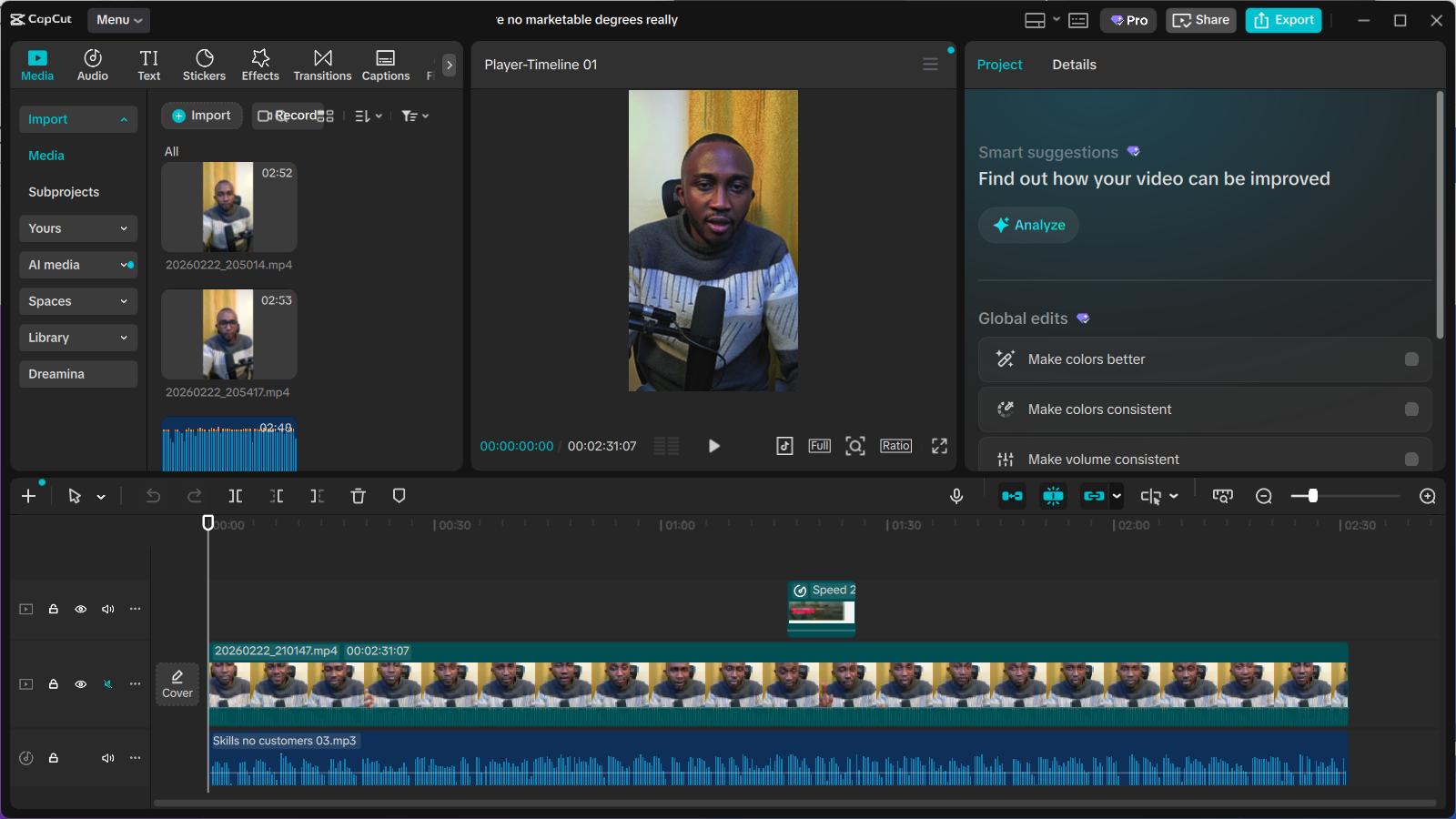Open the Player panel hamburger menu
The width and height of the screenshot is (1456, 819).
[x=930, y=65]
